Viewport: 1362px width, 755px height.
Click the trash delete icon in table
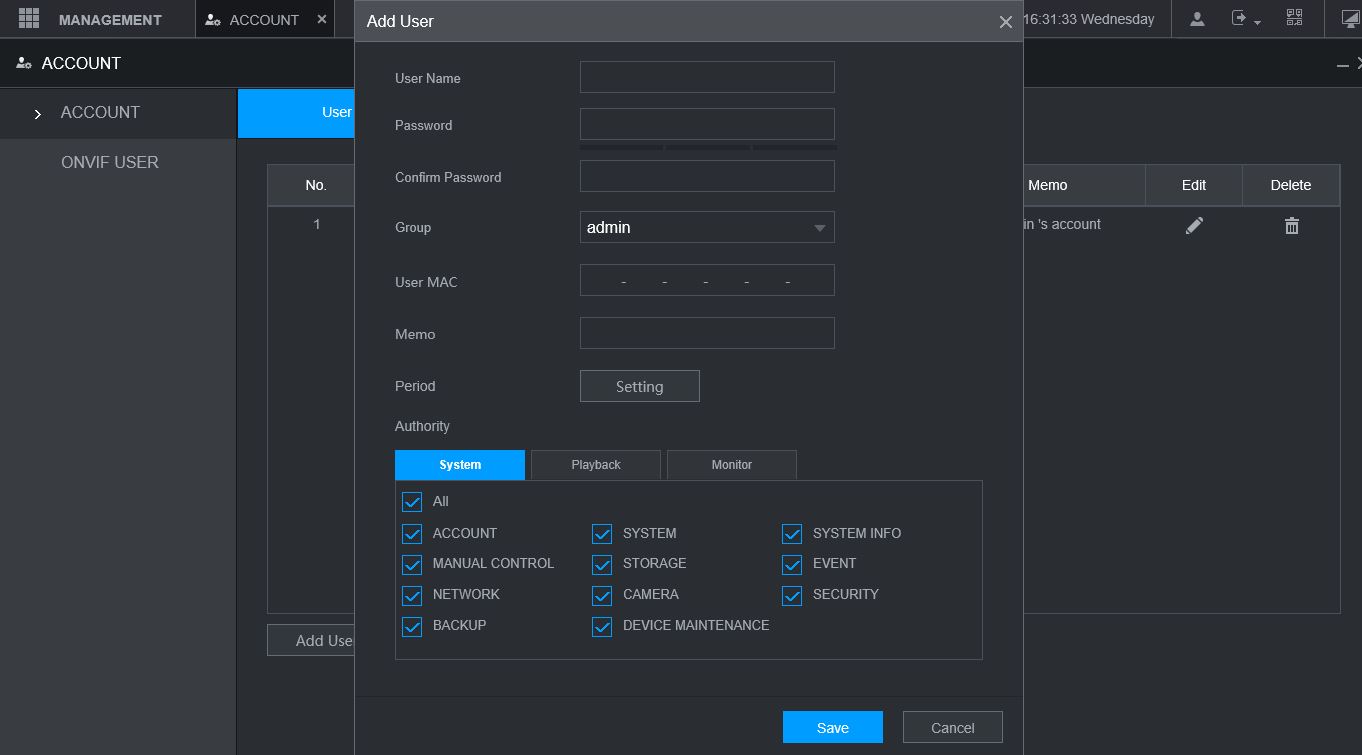(x=1291, y=226)
